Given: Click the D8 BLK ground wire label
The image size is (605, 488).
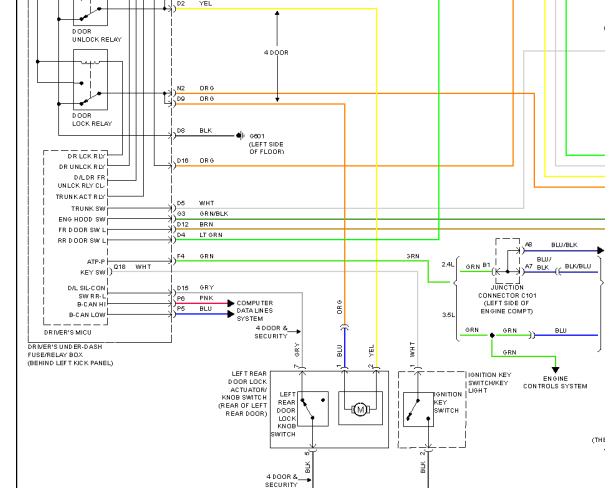Looking at the screenshot, I should [195, 130].
